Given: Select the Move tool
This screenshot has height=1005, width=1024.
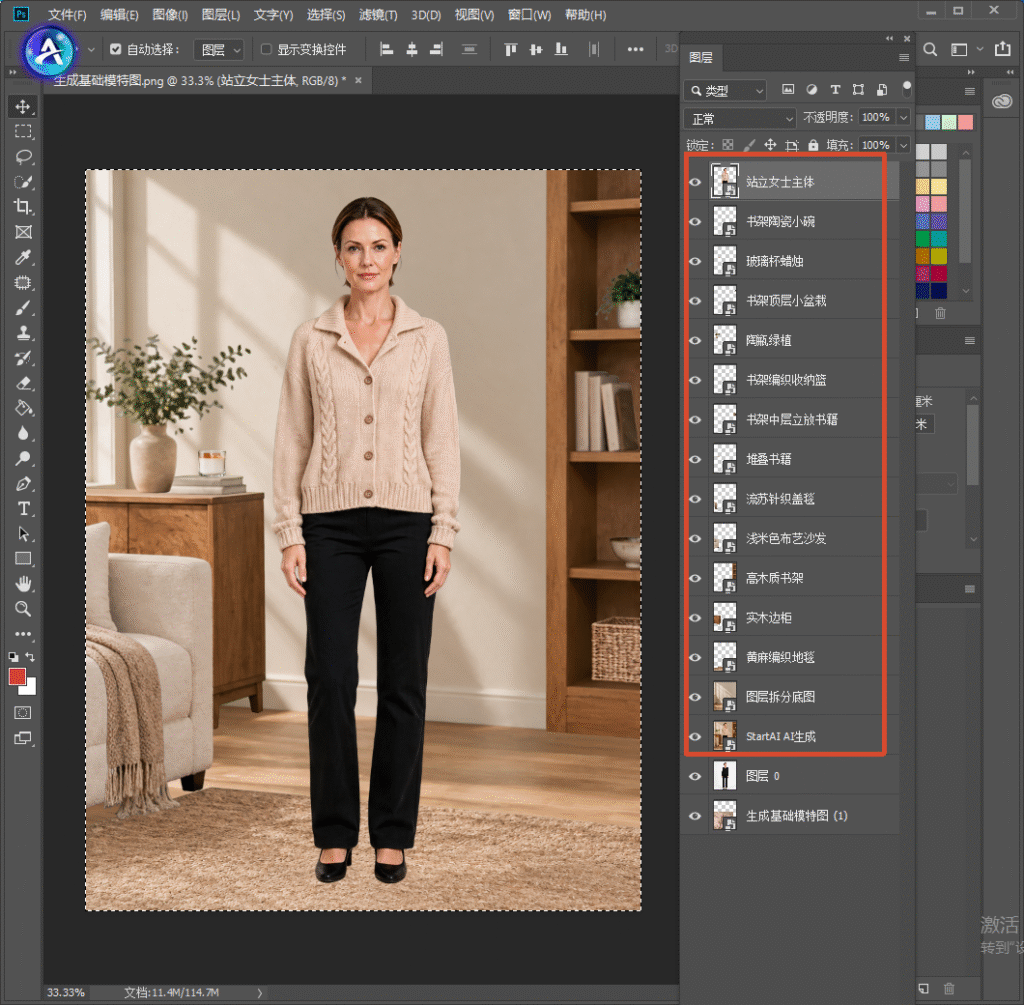Looking at the screenshot, I should pyautogui.click(x=23, y=106).
